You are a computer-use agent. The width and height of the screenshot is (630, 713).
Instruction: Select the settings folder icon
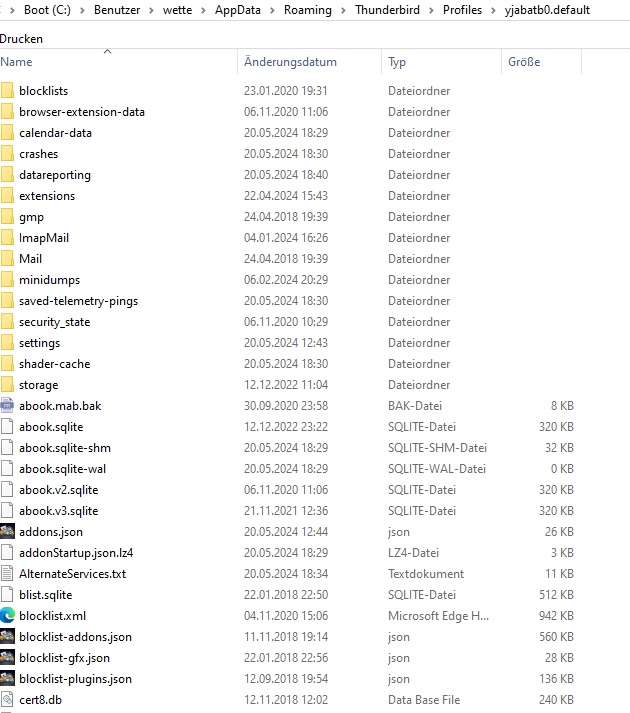tap(7, 342)
